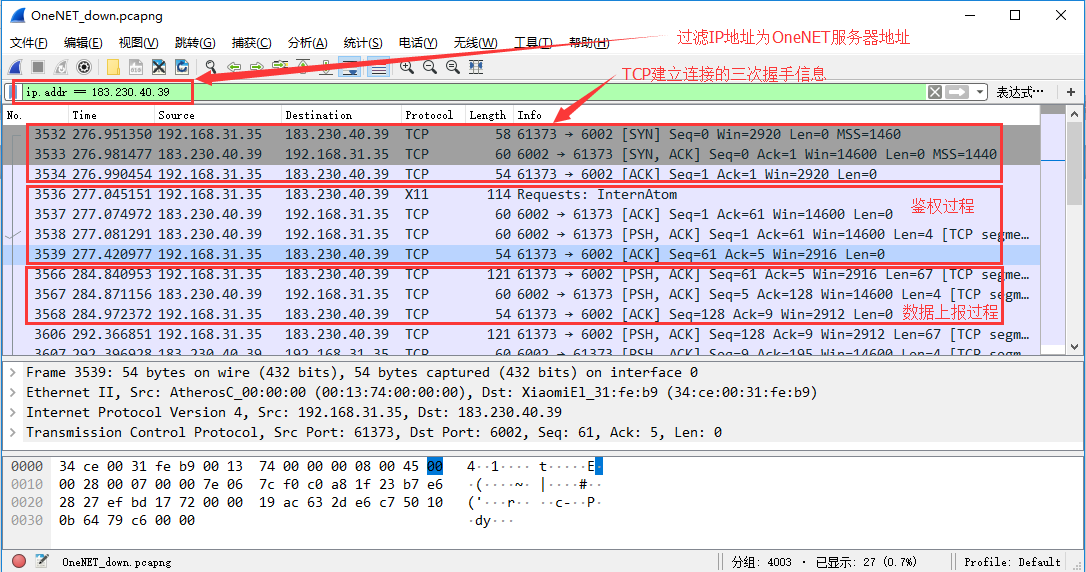The width and height of the screenshot is (1086, 572).
Task: Click packet list scrollbar down arrow
Action: [x=1074, y=346]
